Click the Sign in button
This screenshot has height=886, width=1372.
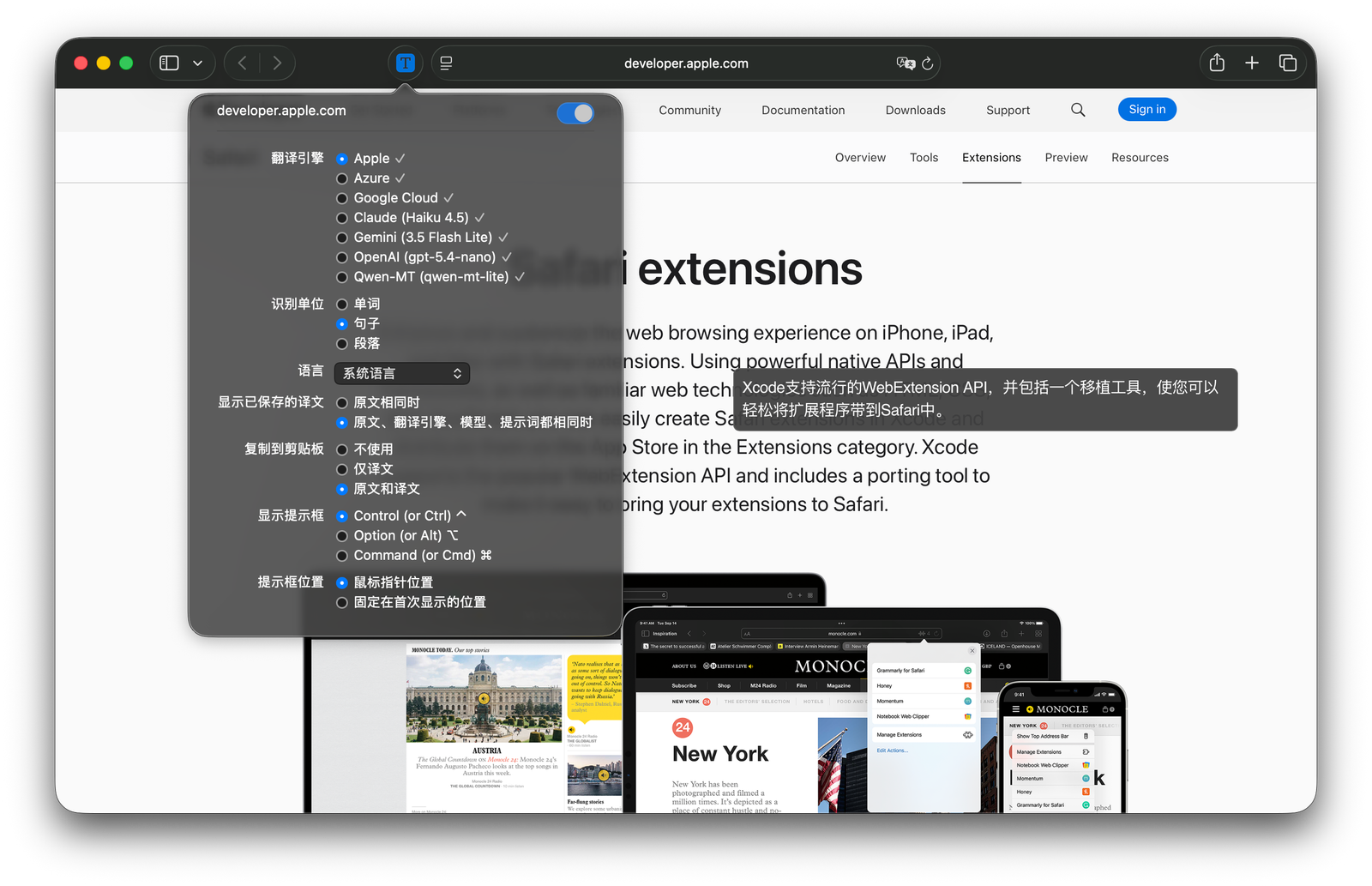tap(1147, 109)
